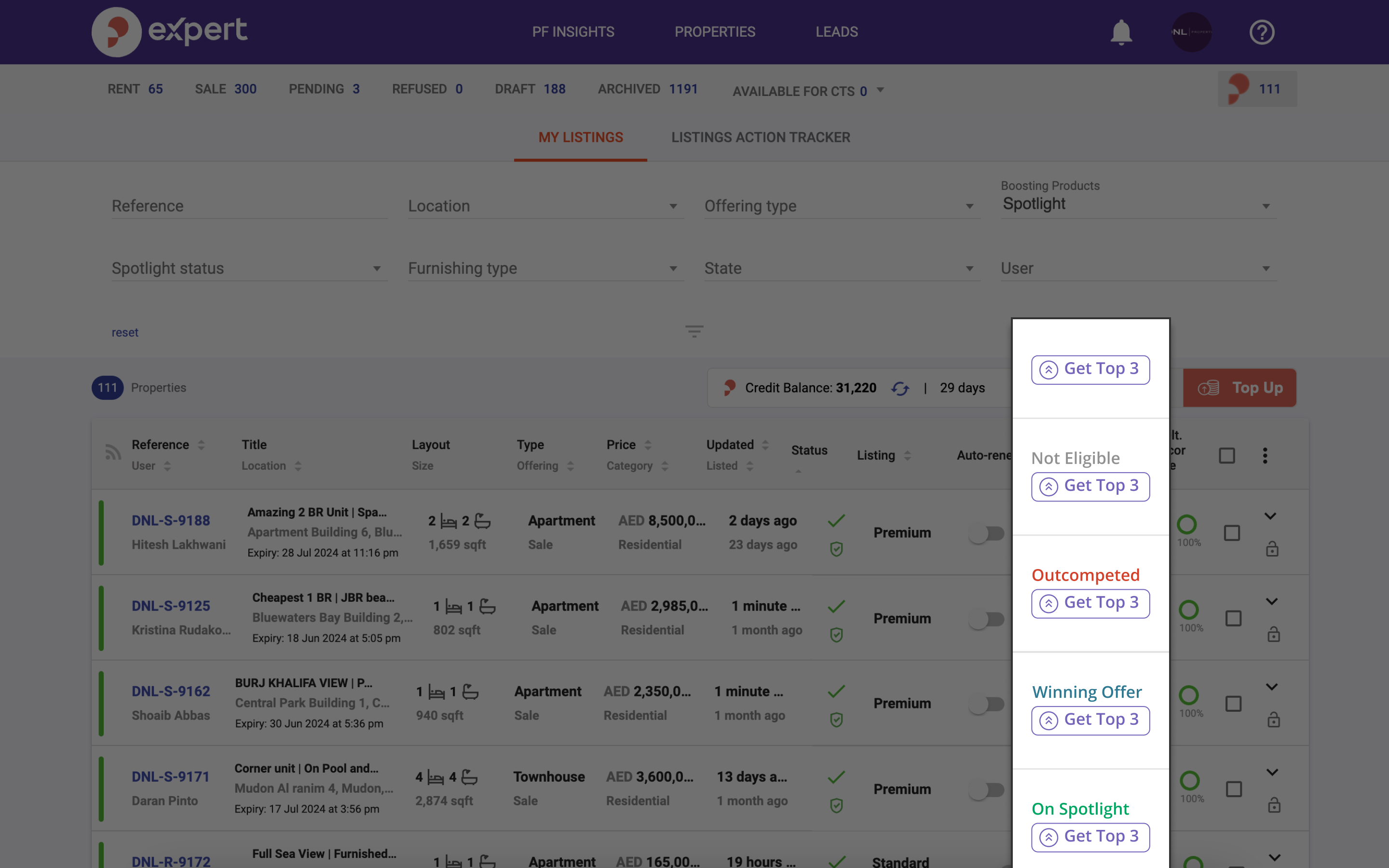
Task: Open listing DNL-S-9162
Action: tap(170, 691)
